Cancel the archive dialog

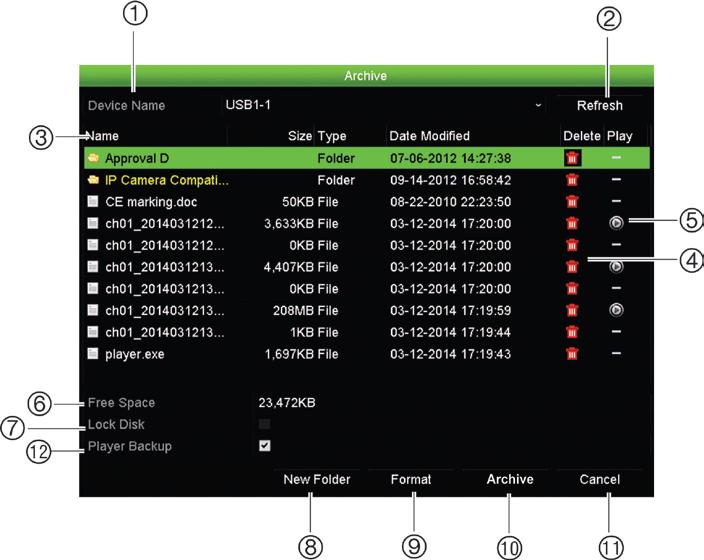coord(599,479)
